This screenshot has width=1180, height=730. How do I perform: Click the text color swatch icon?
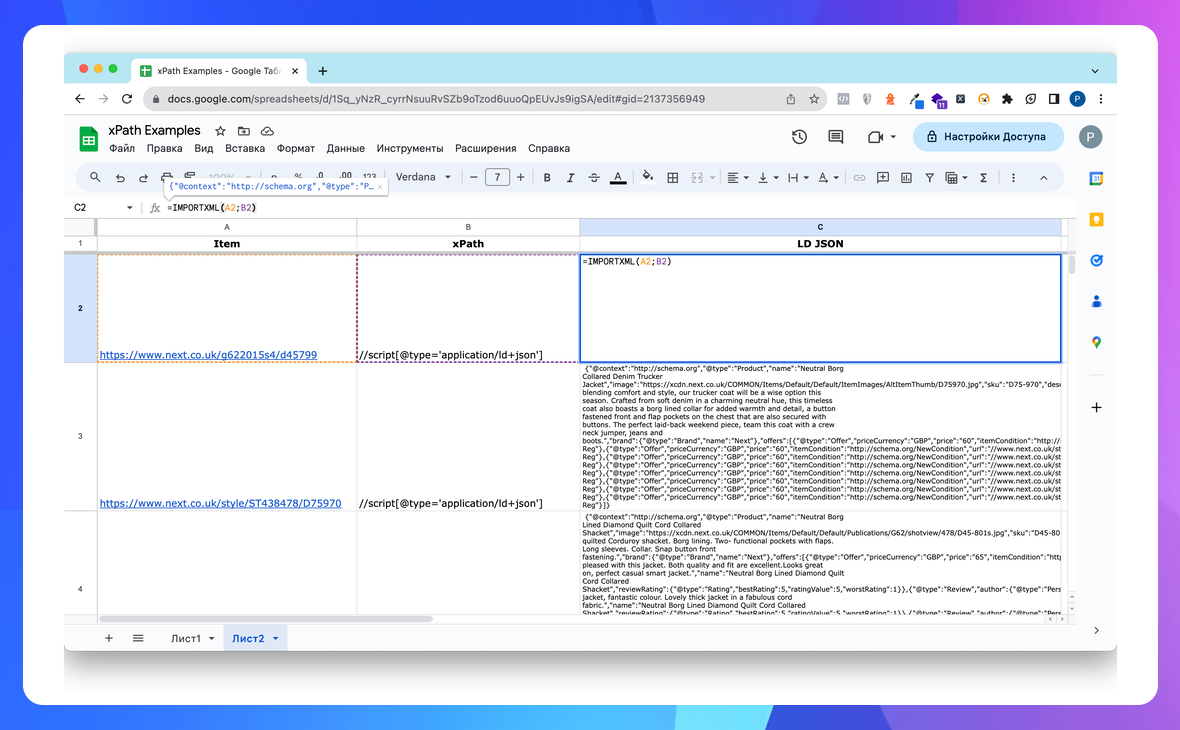point(618,177)
